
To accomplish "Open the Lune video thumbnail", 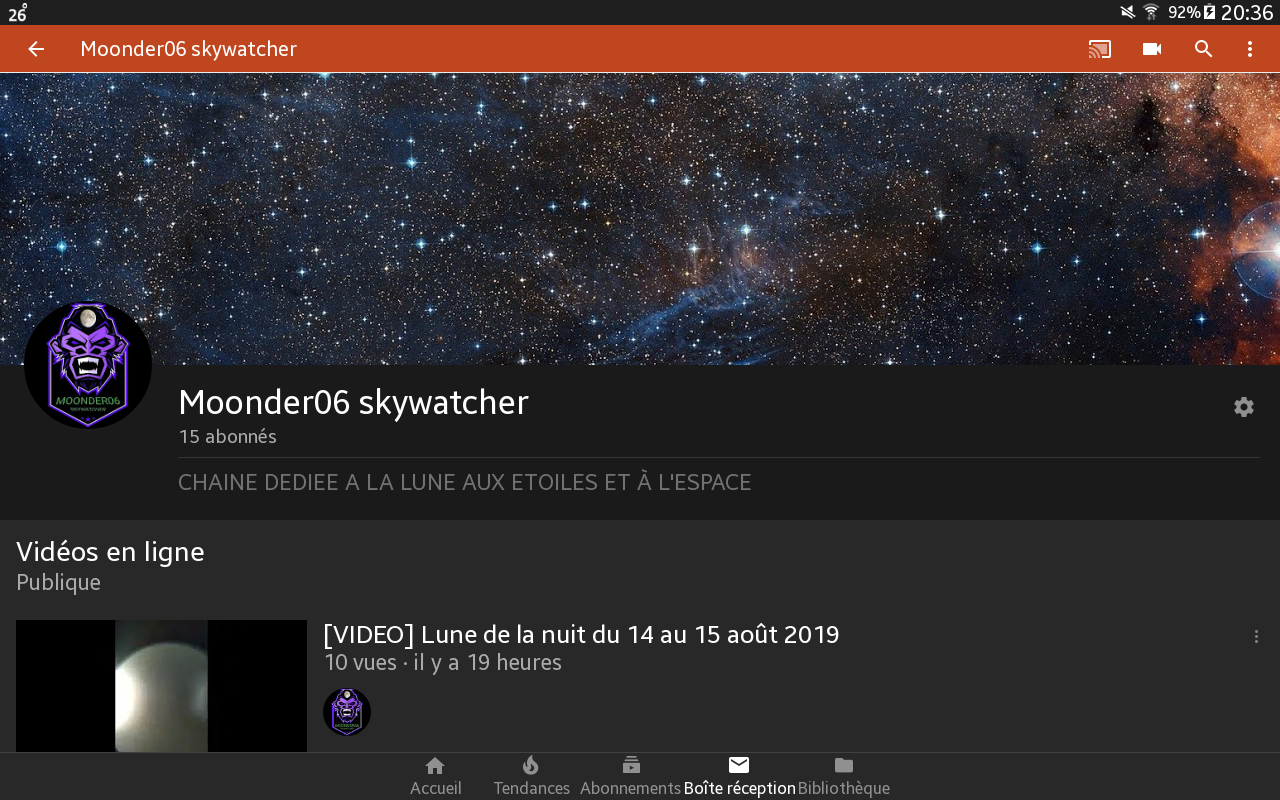I will (x=161, y=686).
